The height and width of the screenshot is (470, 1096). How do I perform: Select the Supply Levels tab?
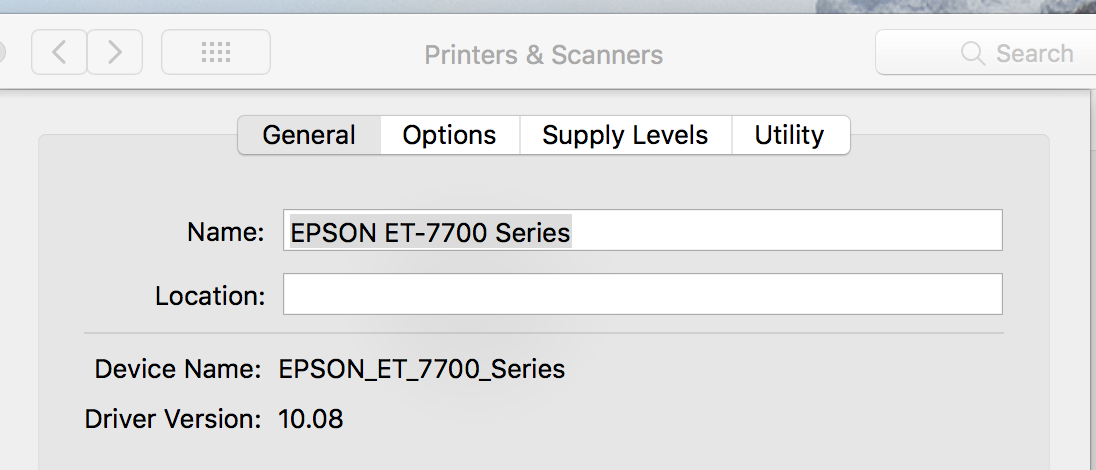625,135
